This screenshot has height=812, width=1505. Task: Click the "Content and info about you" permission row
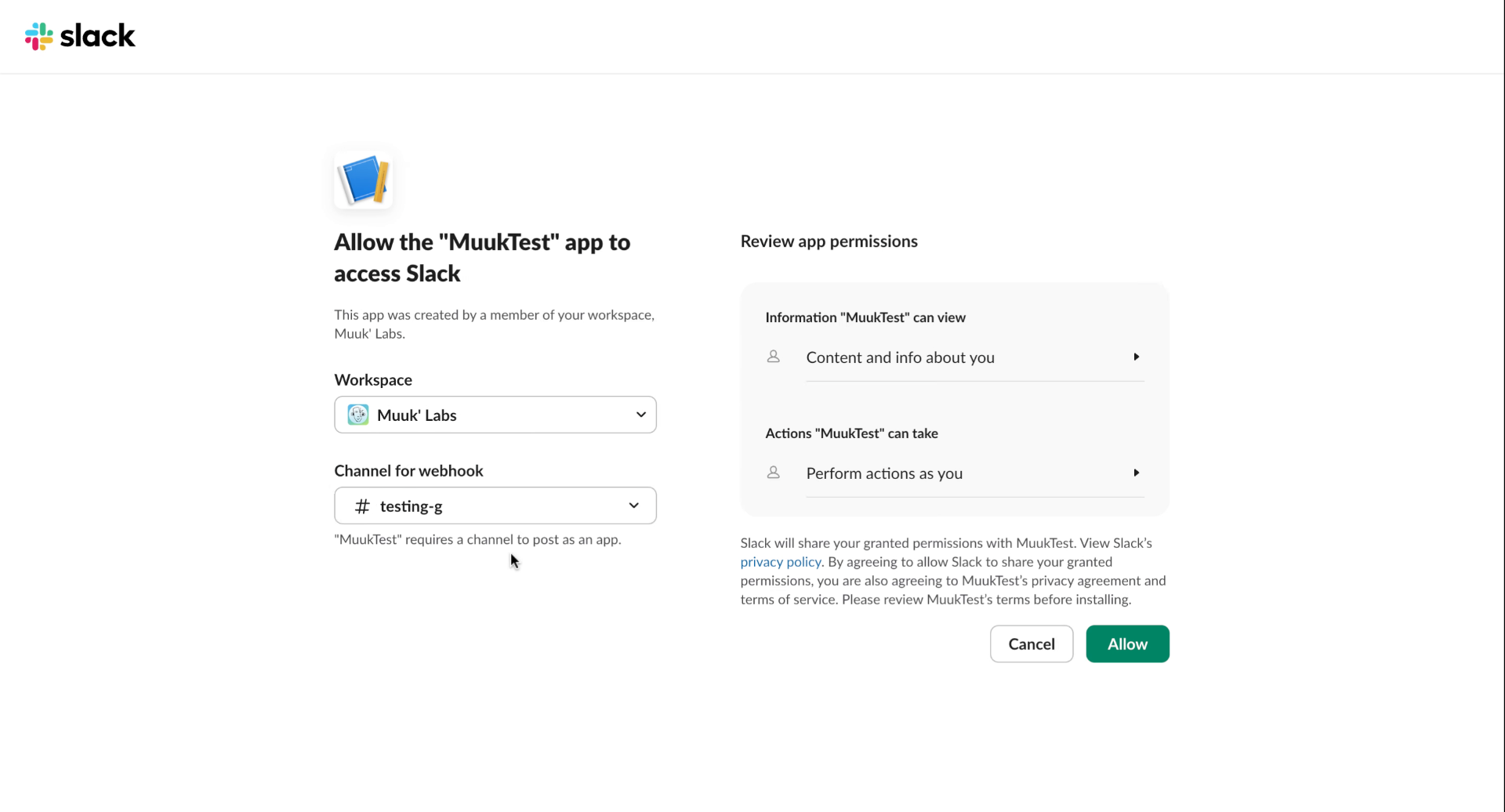pos(900,357)
